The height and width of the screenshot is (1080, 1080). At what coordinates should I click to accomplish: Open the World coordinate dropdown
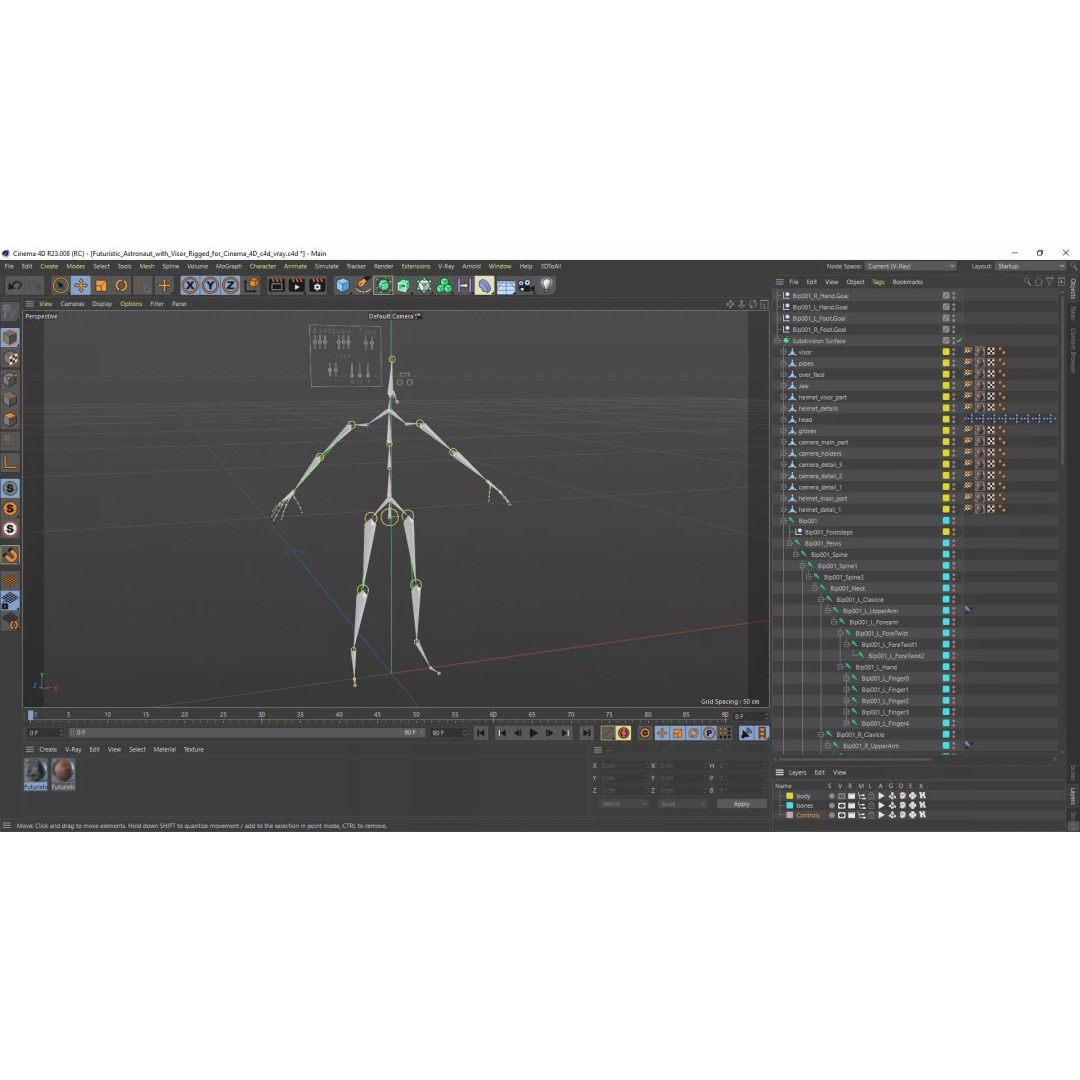pos(623,804)
